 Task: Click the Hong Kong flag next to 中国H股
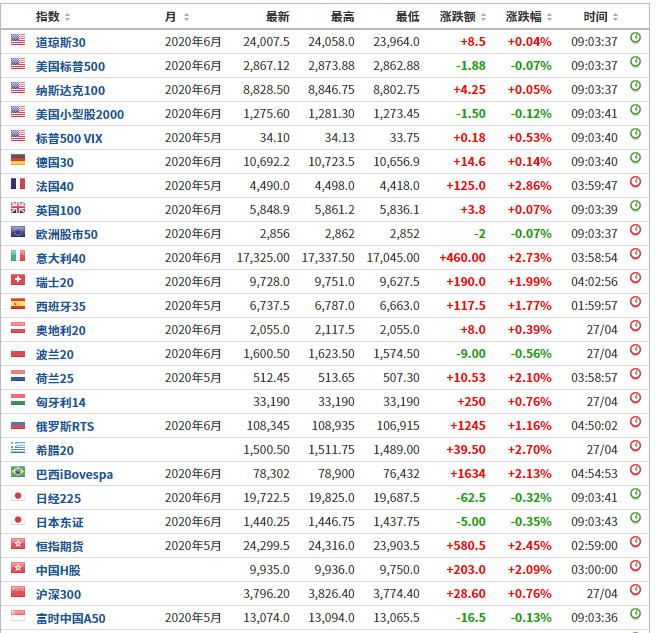point(18,568)
